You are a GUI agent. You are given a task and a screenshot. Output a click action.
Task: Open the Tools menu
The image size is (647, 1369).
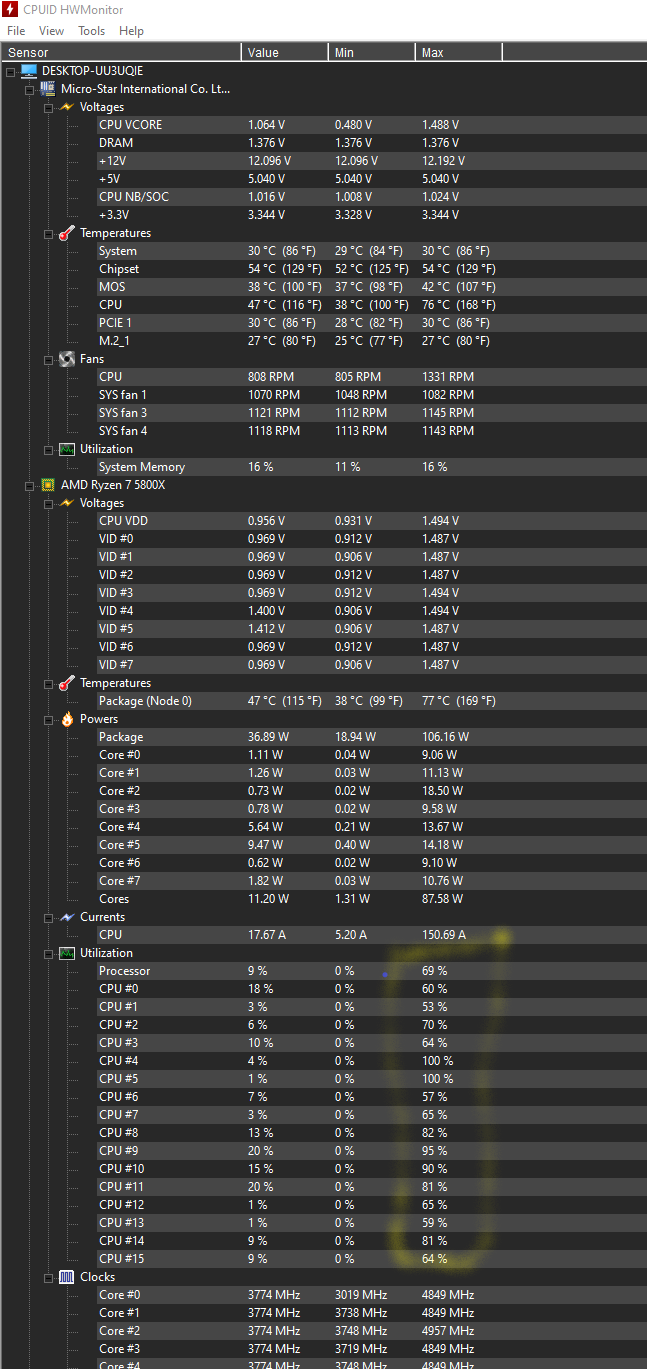coord(92,31)
